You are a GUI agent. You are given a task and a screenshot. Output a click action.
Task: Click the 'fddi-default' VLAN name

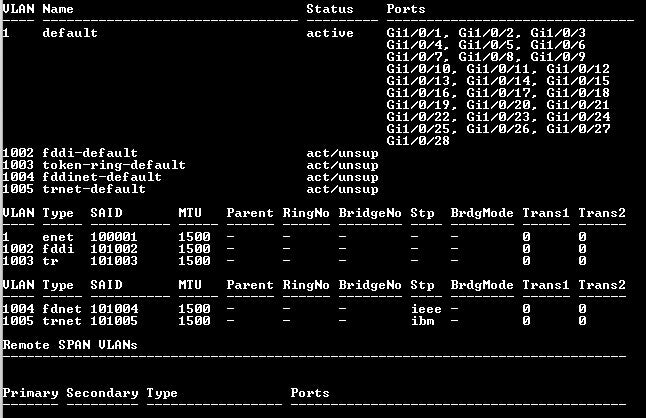pyautogui.click(x=90, y=153)
